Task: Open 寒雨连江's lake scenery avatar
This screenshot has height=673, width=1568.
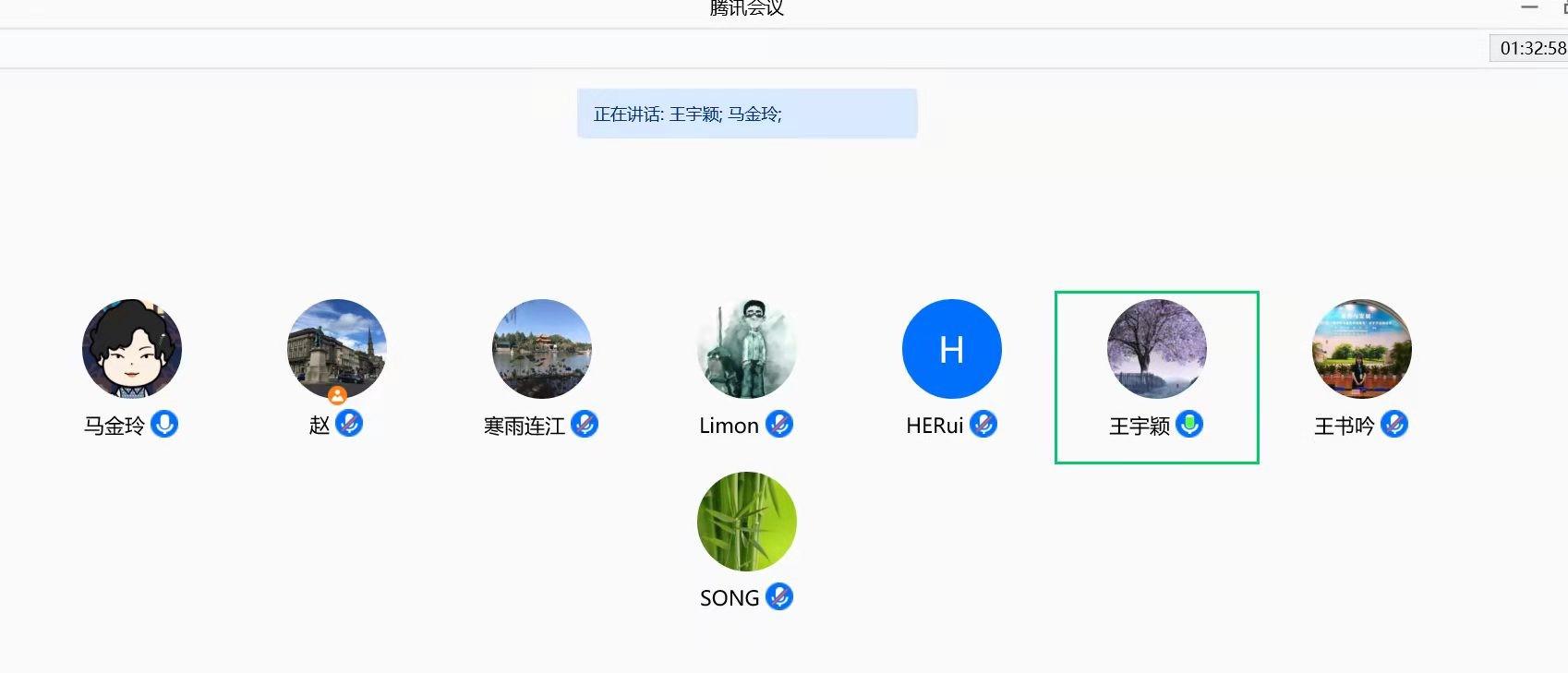Action: tap(542, 349)
